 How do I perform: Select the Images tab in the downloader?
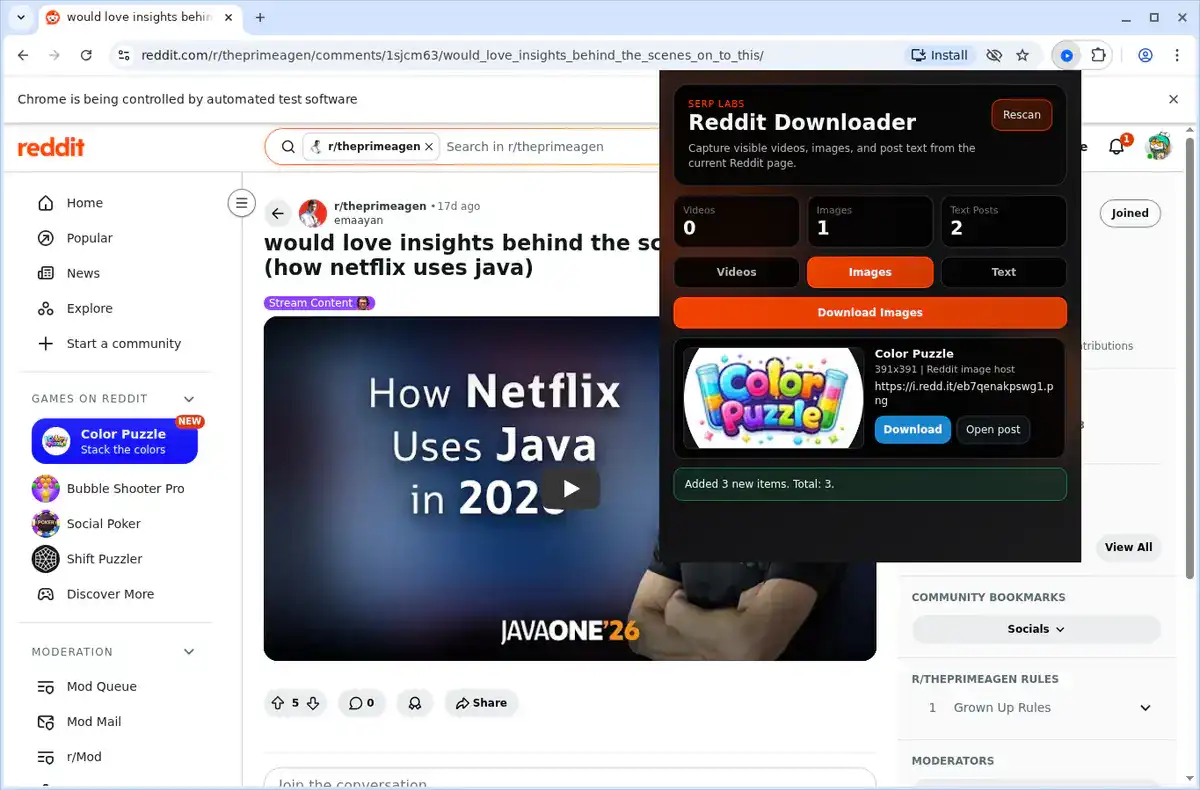tap(870, 272)
